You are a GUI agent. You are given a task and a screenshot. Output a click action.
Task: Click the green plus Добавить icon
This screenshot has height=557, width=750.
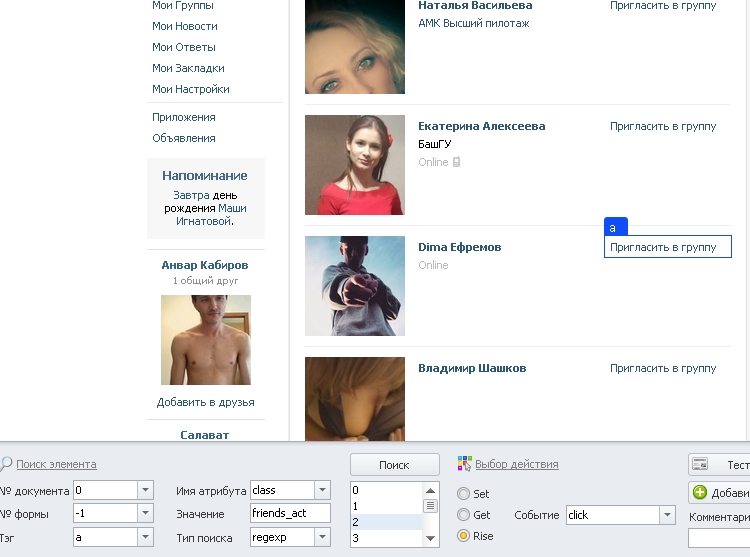tap(700, 492)
